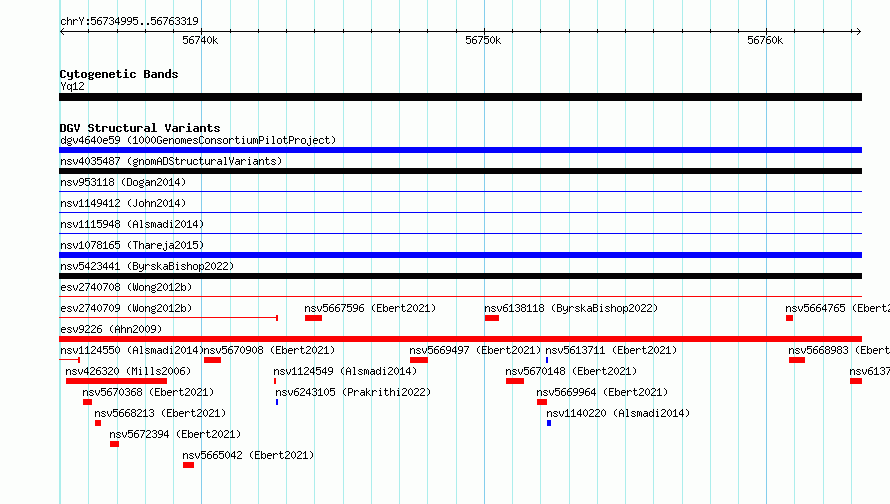Click the nsv6138118 (ByrskaBishop2022) label

[571, 308]
